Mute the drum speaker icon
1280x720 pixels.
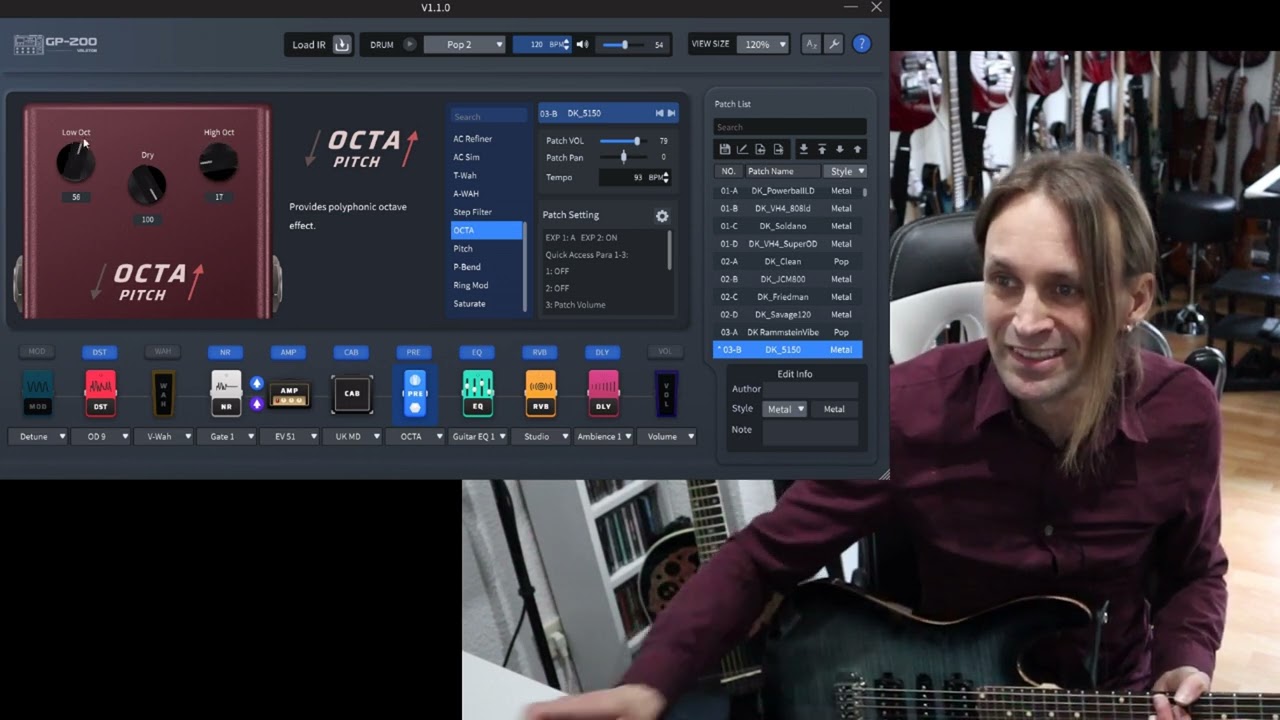tap(582, 45)
